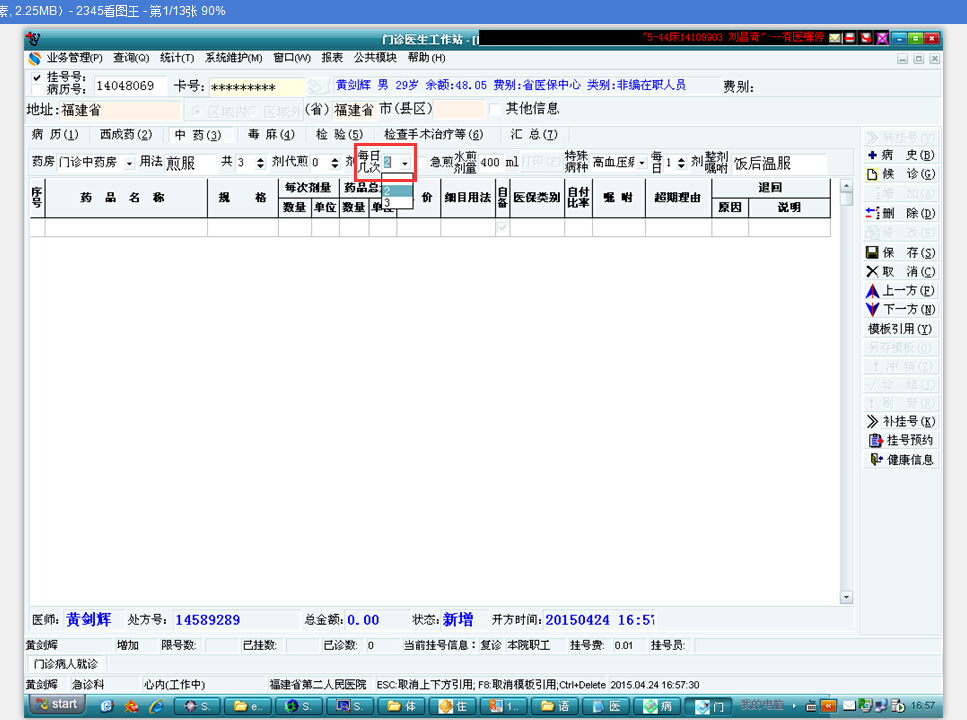Open the 查询(Q) menu
Screen dimensions: 967x720
coord(131,58)
